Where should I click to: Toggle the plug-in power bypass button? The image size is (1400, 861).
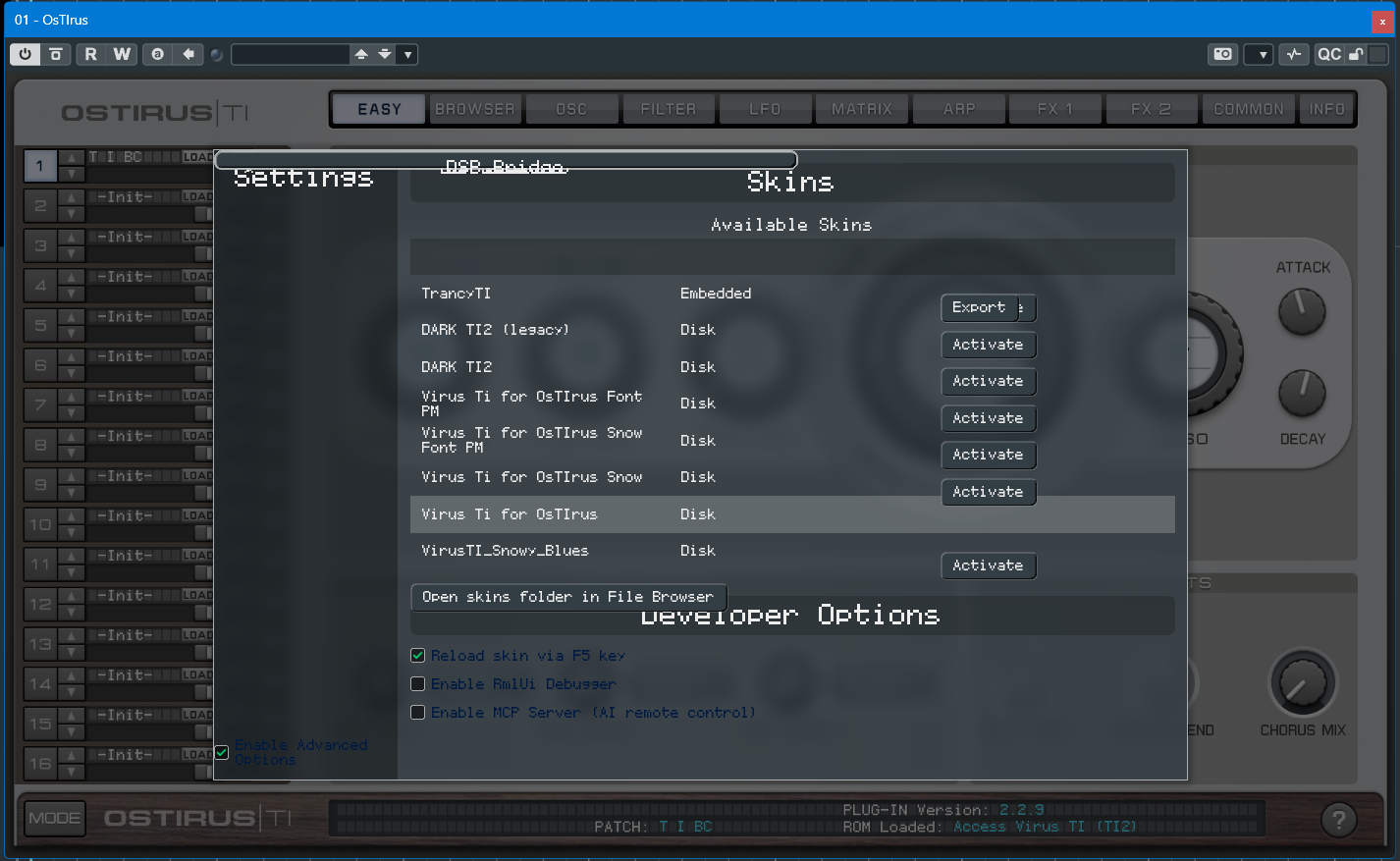tap(25, 54)
